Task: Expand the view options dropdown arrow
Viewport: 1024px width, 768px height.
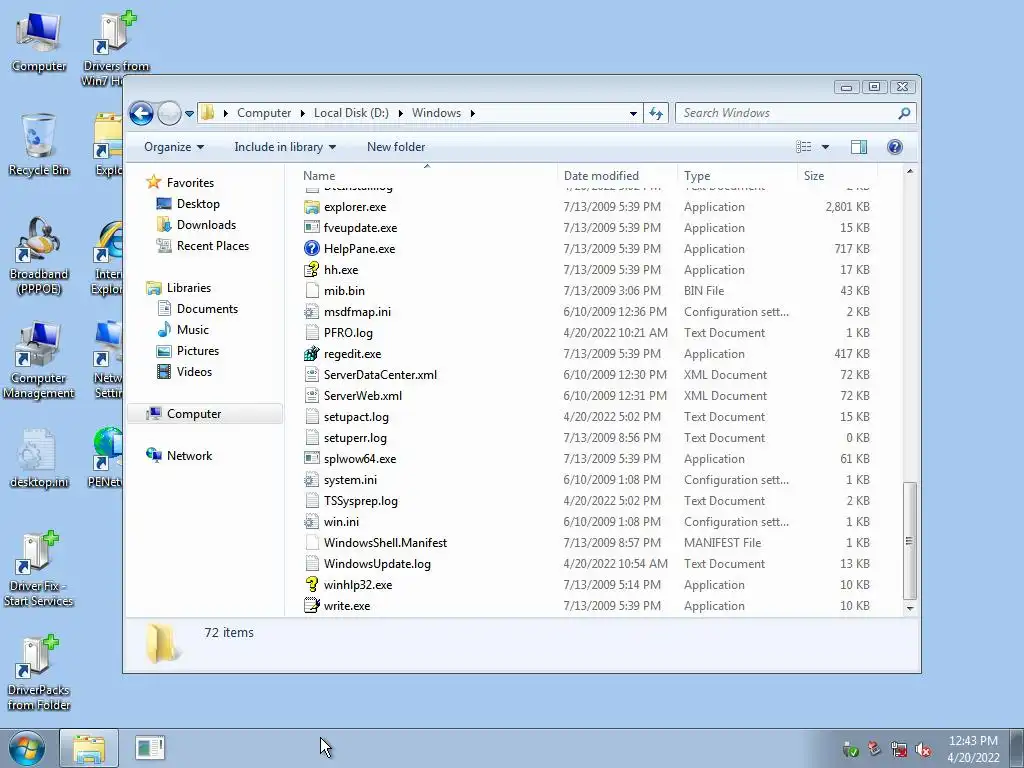Action: click(825, 147)
